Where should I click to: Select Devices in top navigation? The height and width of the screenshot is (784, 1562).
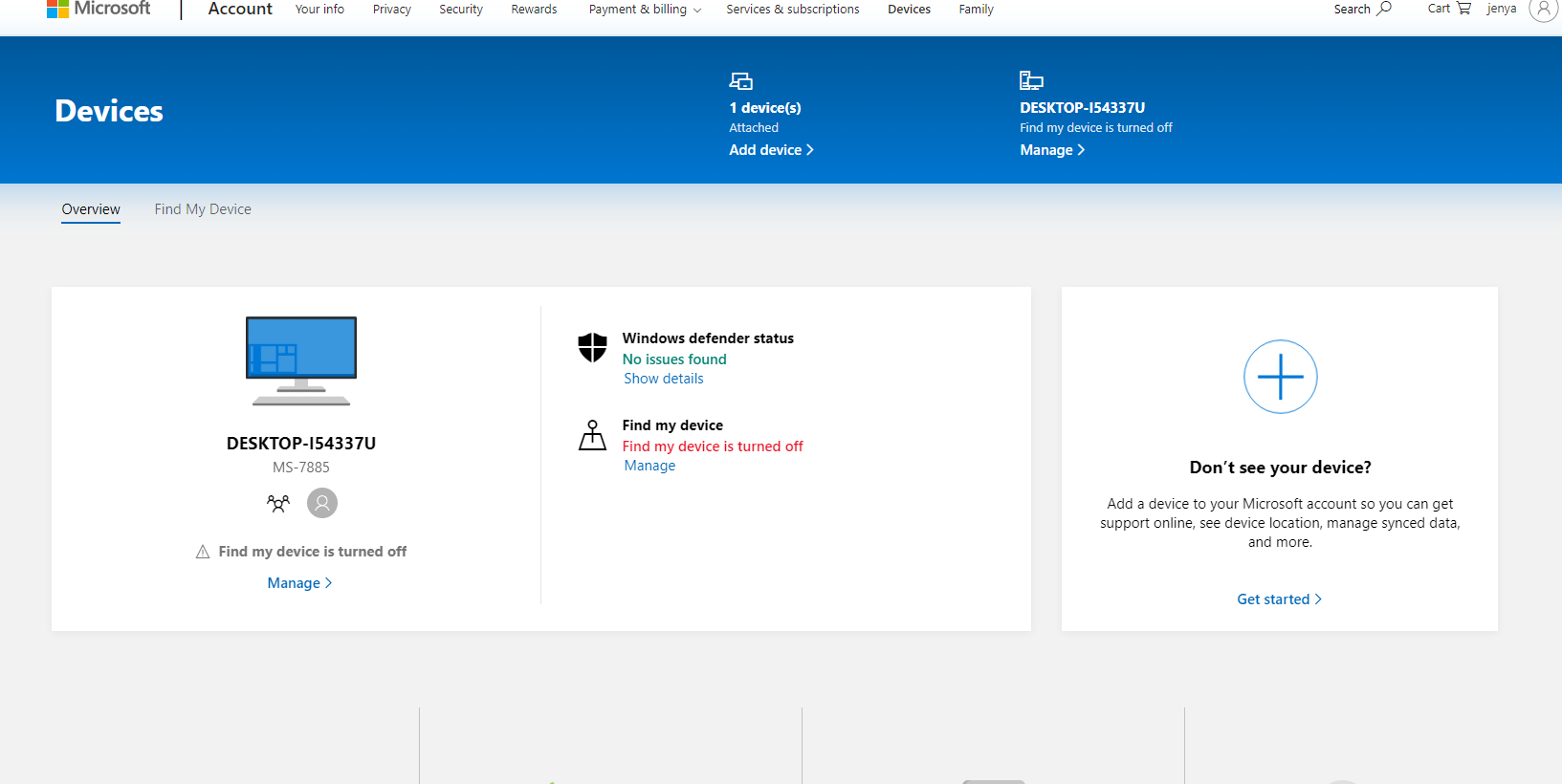[909, 10]
